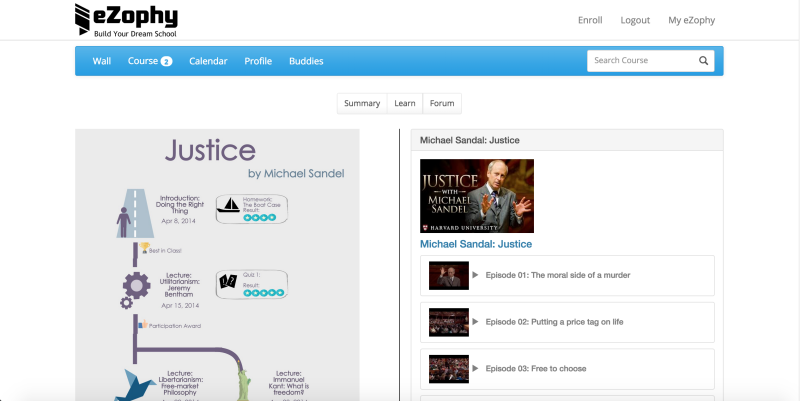Click the Episode 03 video thumbnail

point(449,369)
